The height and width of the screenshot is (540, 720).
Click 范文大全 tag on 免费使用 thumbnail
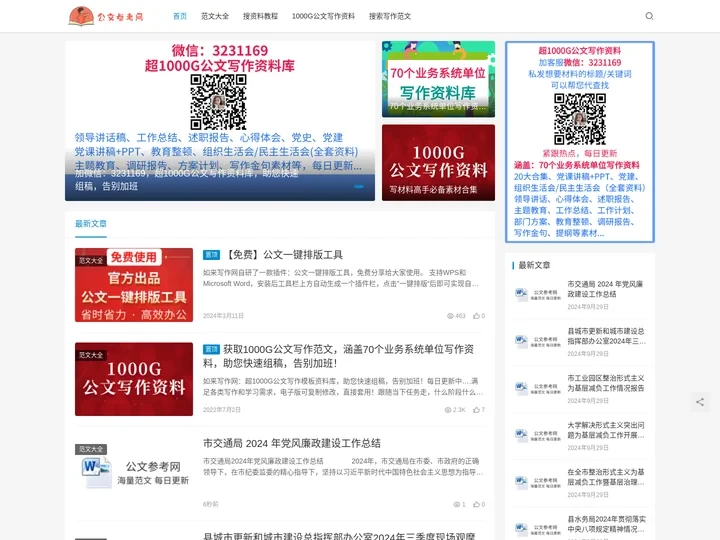pyautogui.click(x=91, y=260)
